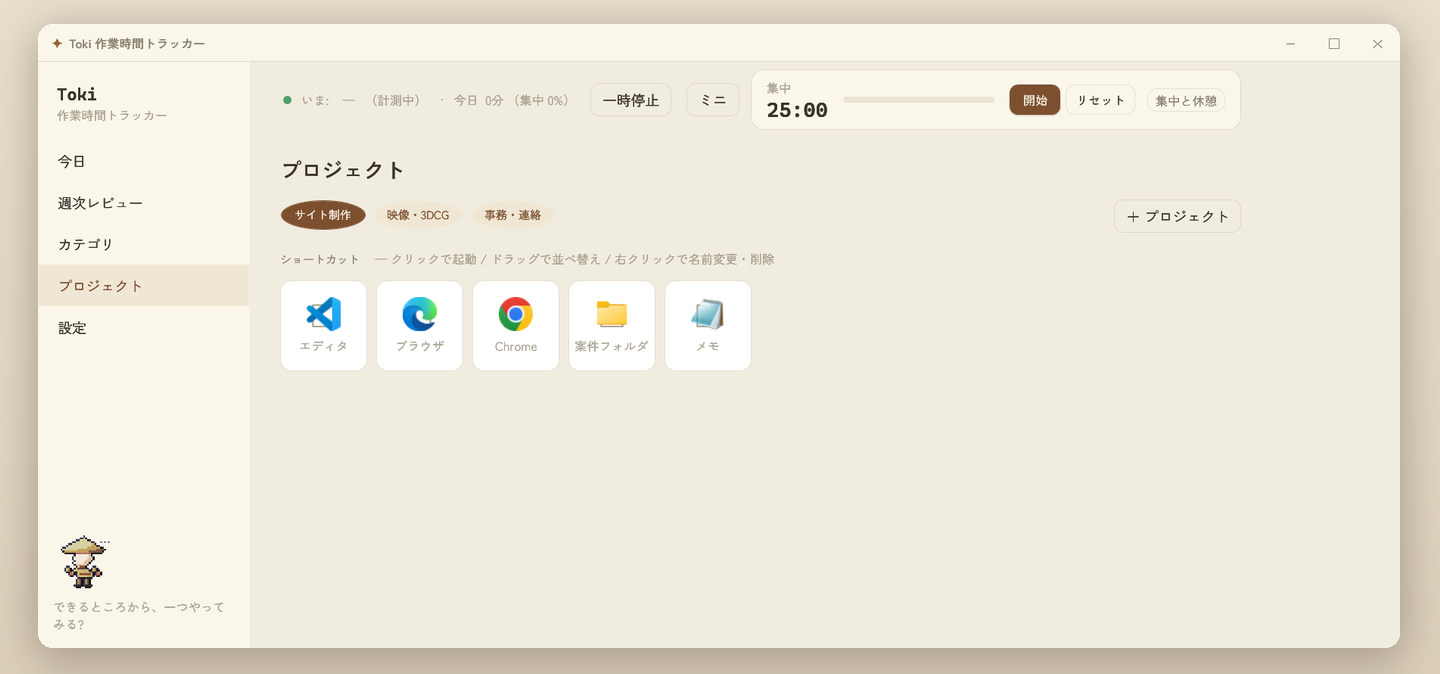Close the Toki window
The height and width of the screenshot is (674, 1440).
(1378, 43)
